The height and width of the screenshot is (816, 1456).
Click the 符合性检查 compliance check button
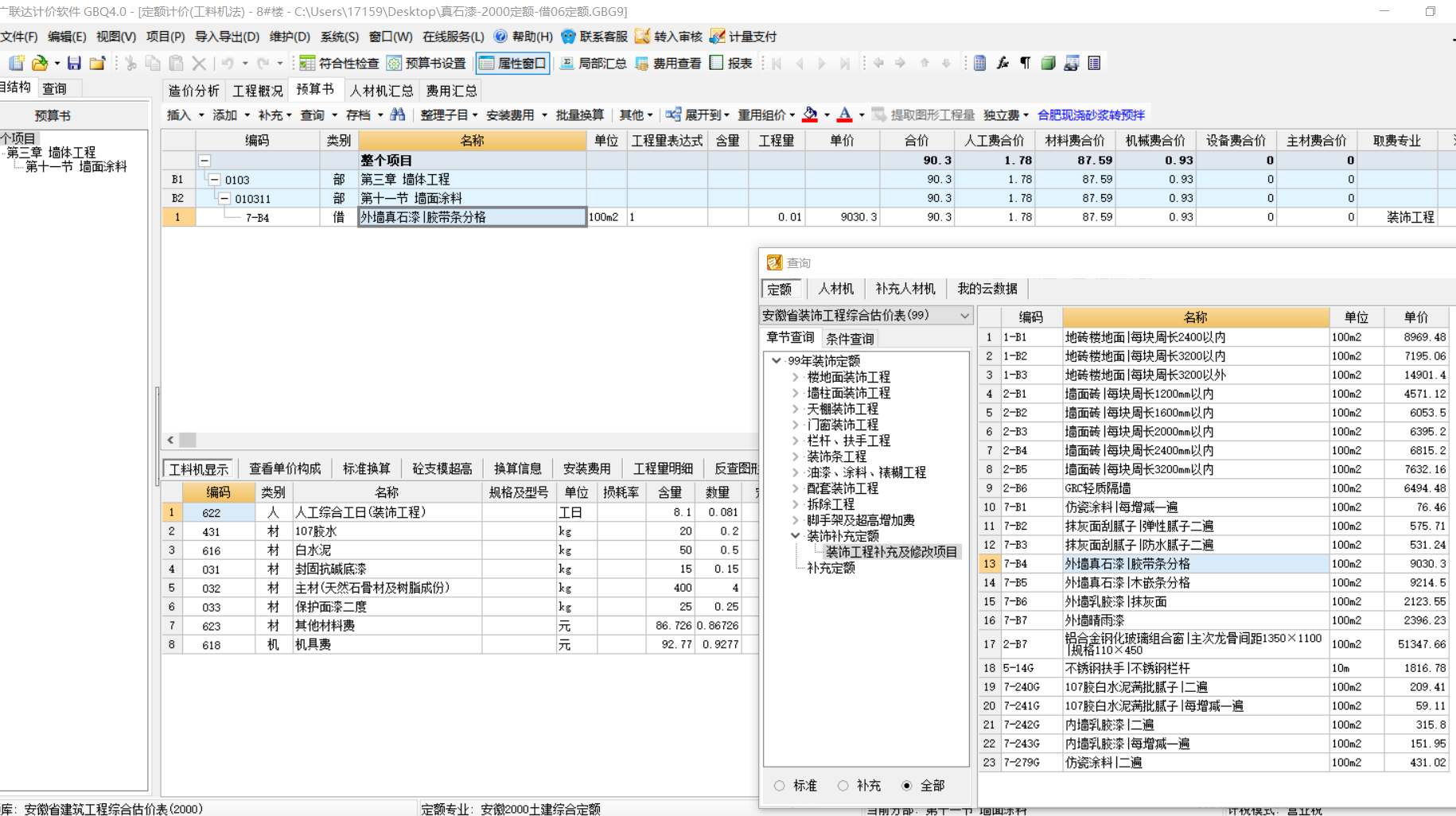tap(339, 63)
